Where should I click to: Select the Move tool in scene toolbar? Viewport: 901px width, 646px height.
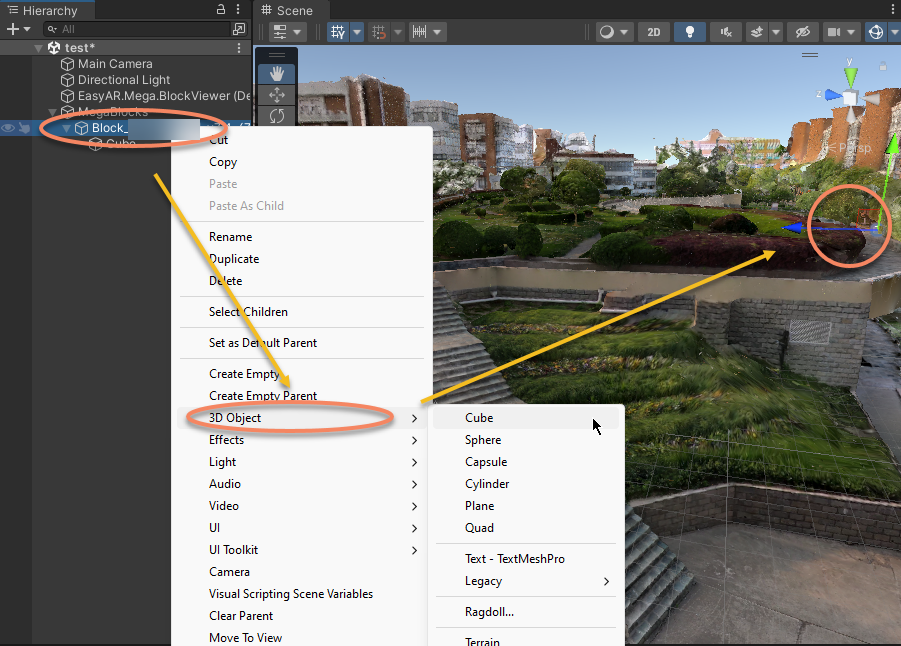tap(277, 94)
